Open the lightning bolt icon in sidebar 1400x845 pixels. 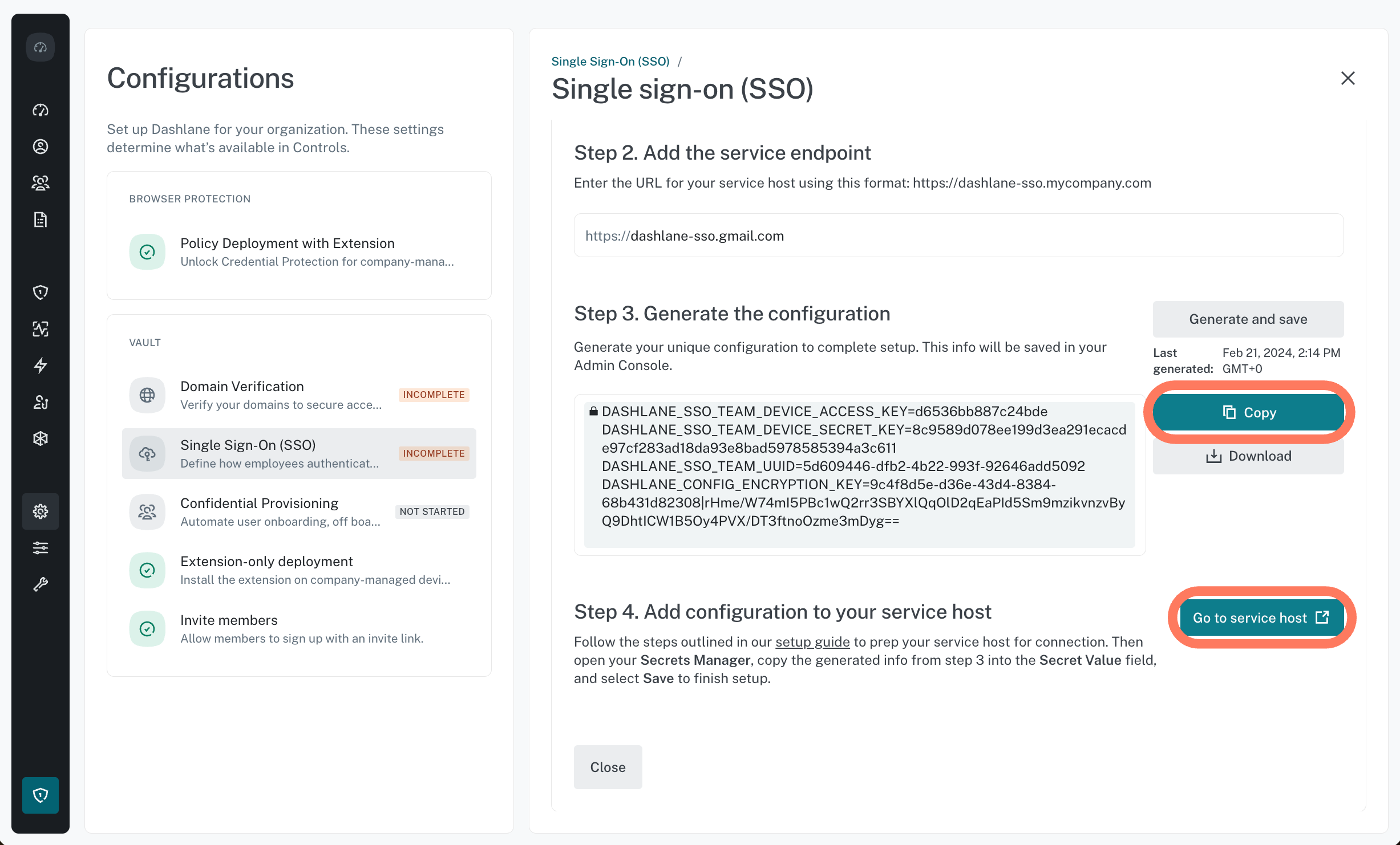coord(41,365)
